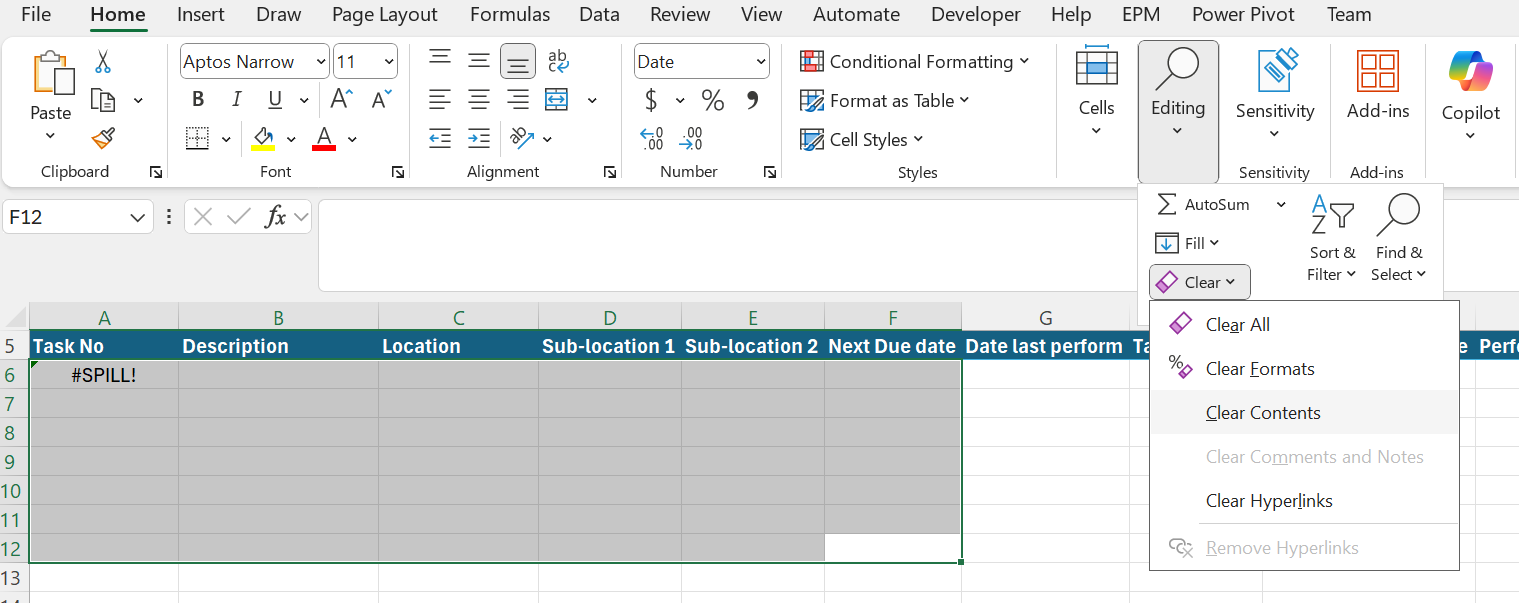Select cell with #SPILL! error
The image size is (1519, 603).
(x=104, y=375)
